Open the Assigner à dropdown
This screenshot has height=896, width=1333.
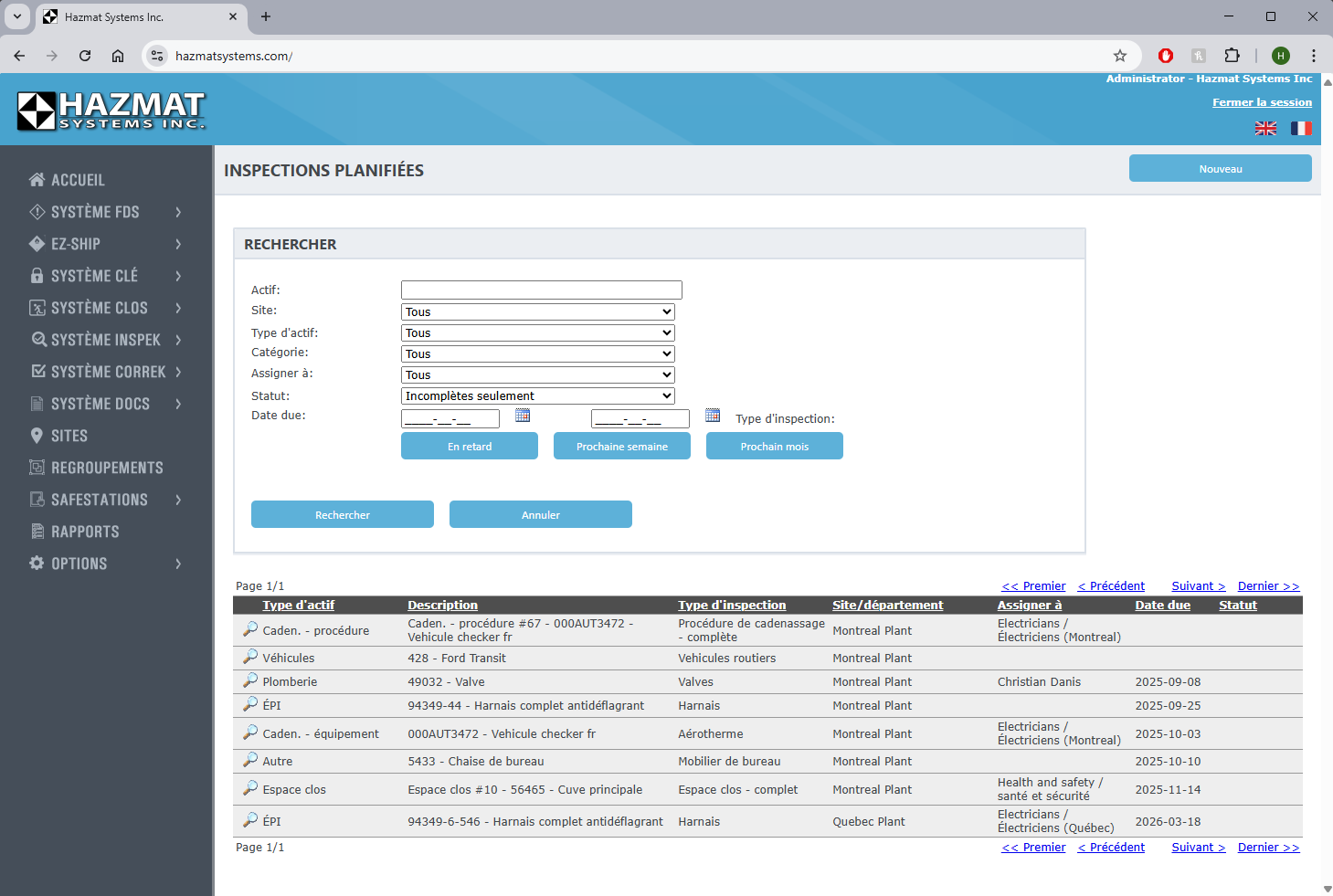click(537, 375)
